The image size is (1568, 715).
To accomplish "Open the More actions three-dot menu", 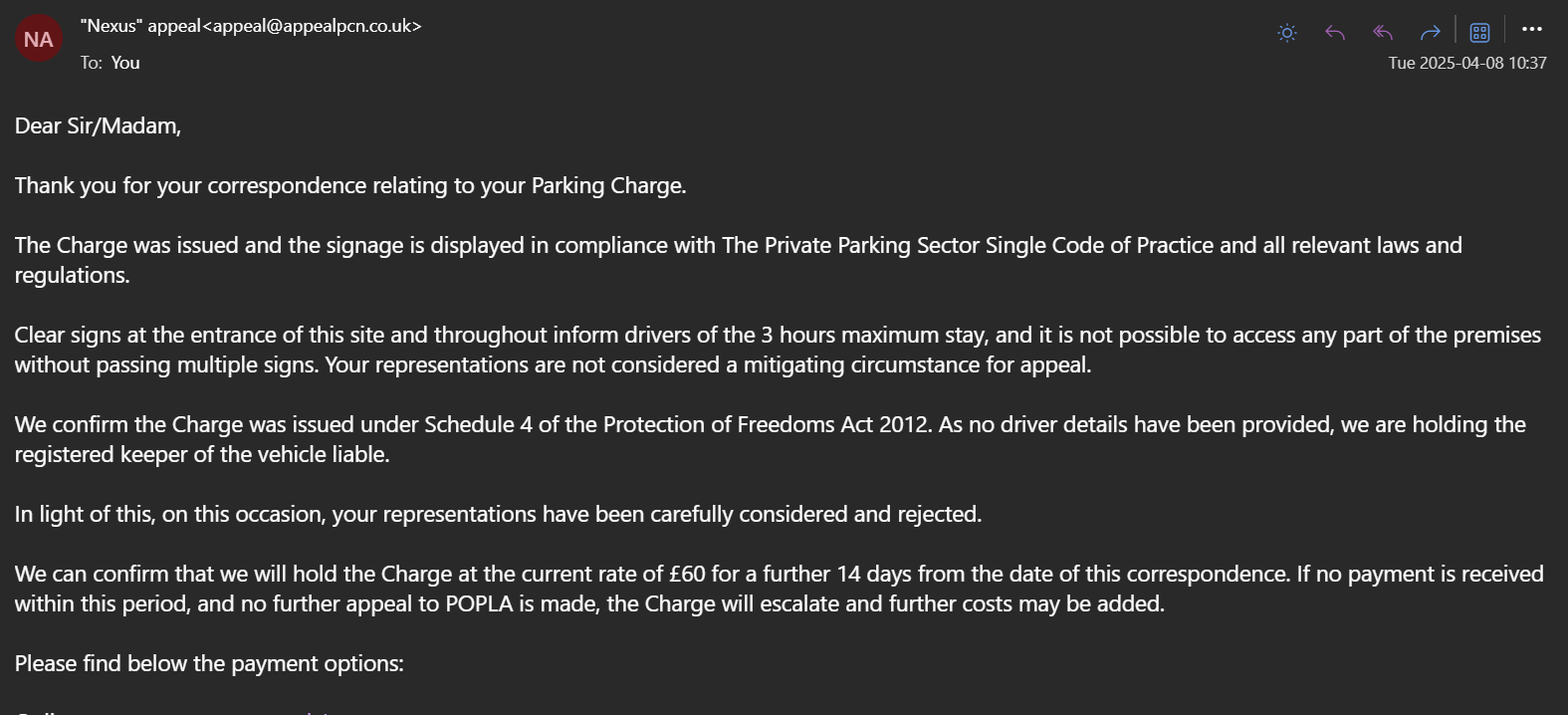I will pos(1532,29).
